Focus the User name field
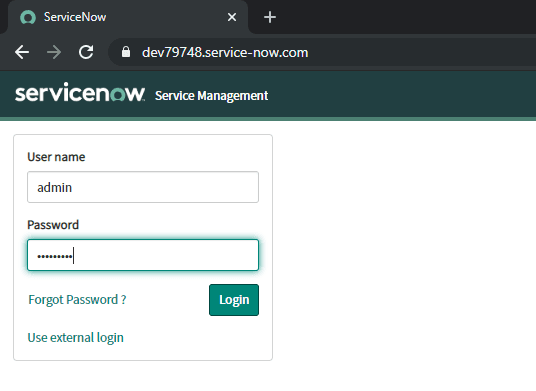 click(143, 187)
